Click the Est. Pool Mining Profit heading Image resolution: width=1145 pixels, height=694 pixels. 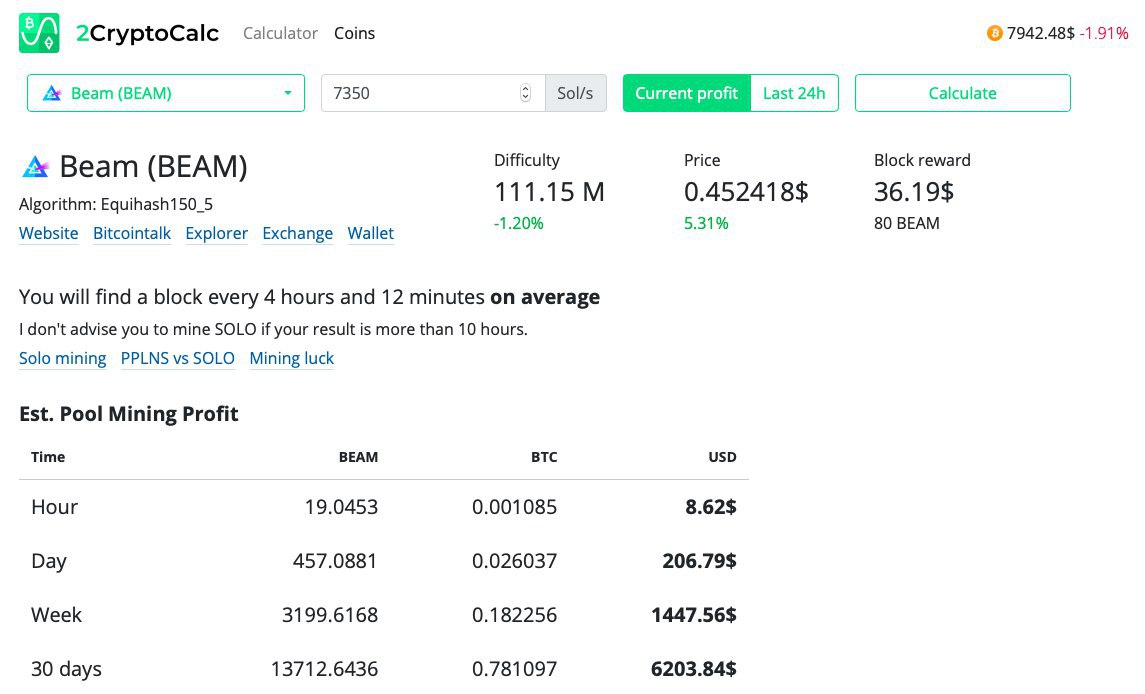[x=129, y=413]
